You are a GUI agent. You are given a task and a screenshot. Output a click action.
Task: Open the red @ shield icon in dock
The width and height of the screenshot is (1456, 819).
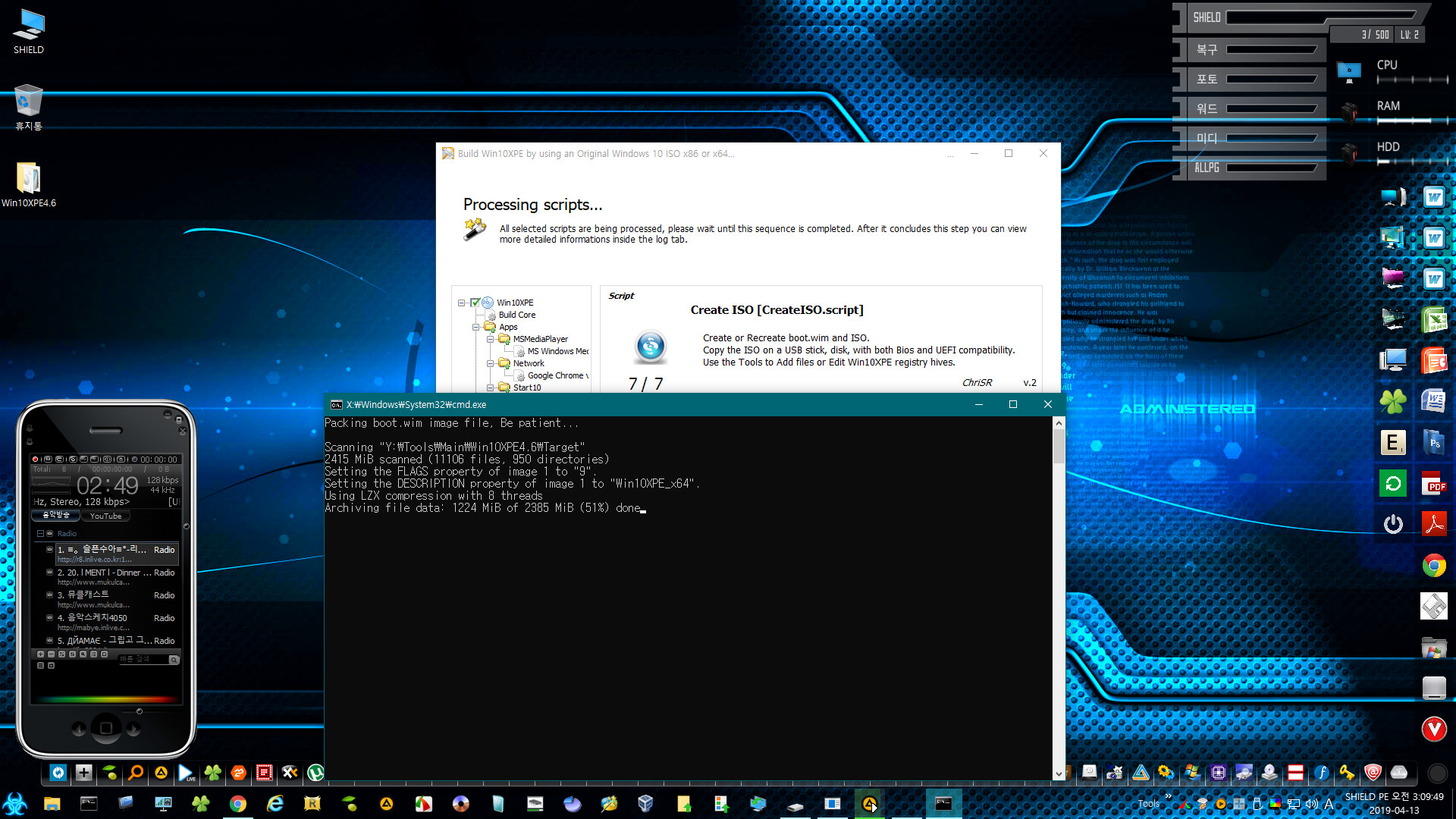coord(1373,773)
